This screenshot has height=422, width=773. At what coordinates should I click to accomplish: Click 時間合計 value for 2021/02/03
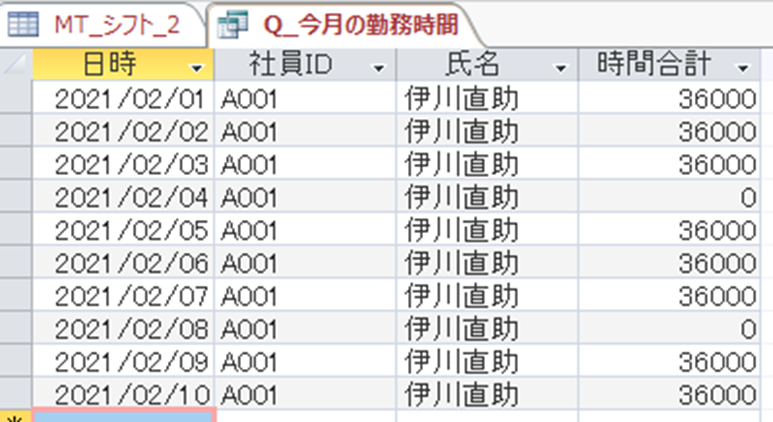tap(715, 164)
